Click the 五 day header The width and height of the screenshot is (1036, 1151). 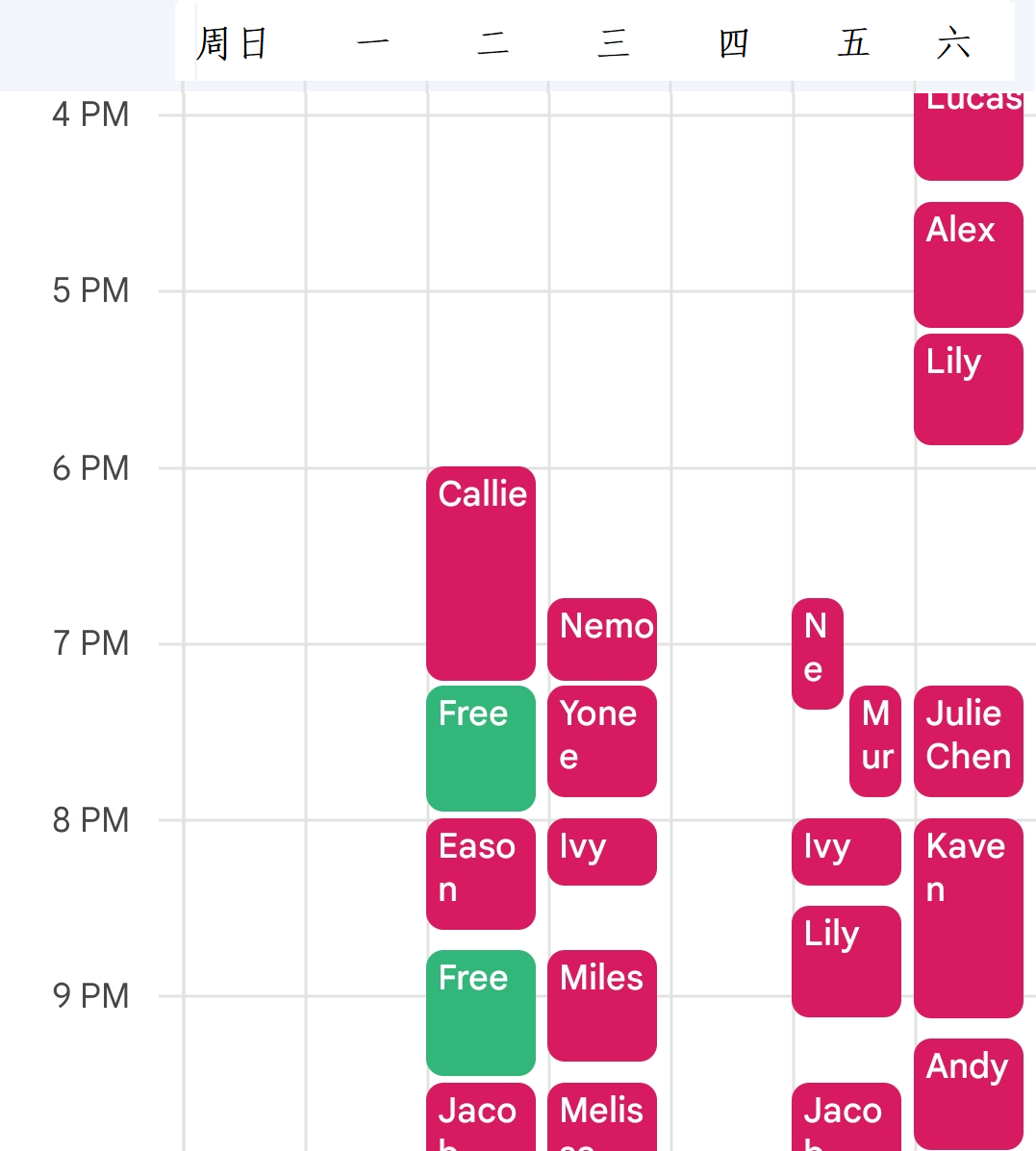tap(853, 43)
